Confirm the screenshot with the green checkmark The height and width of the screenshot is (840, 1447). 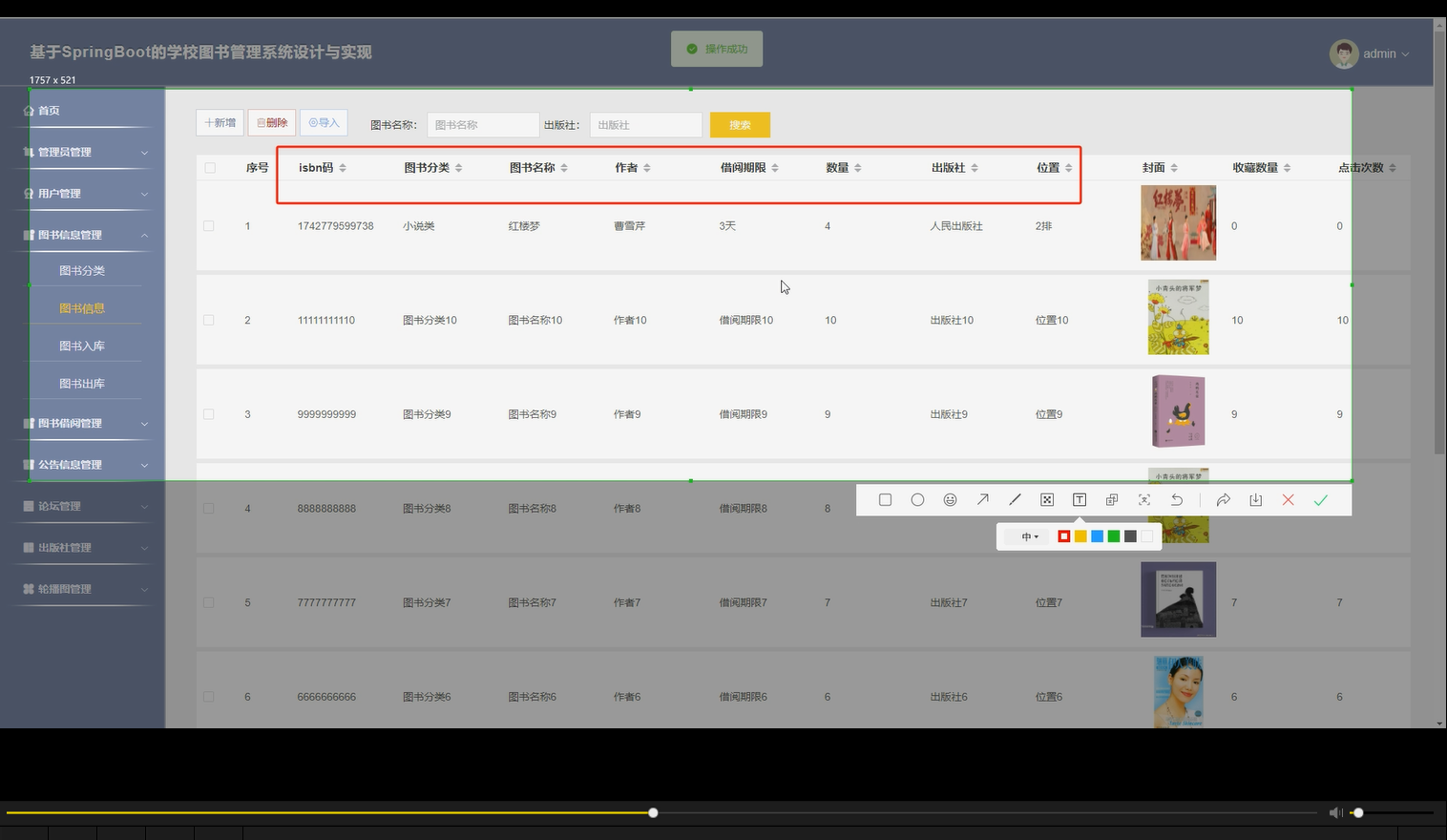[1321, 500]
